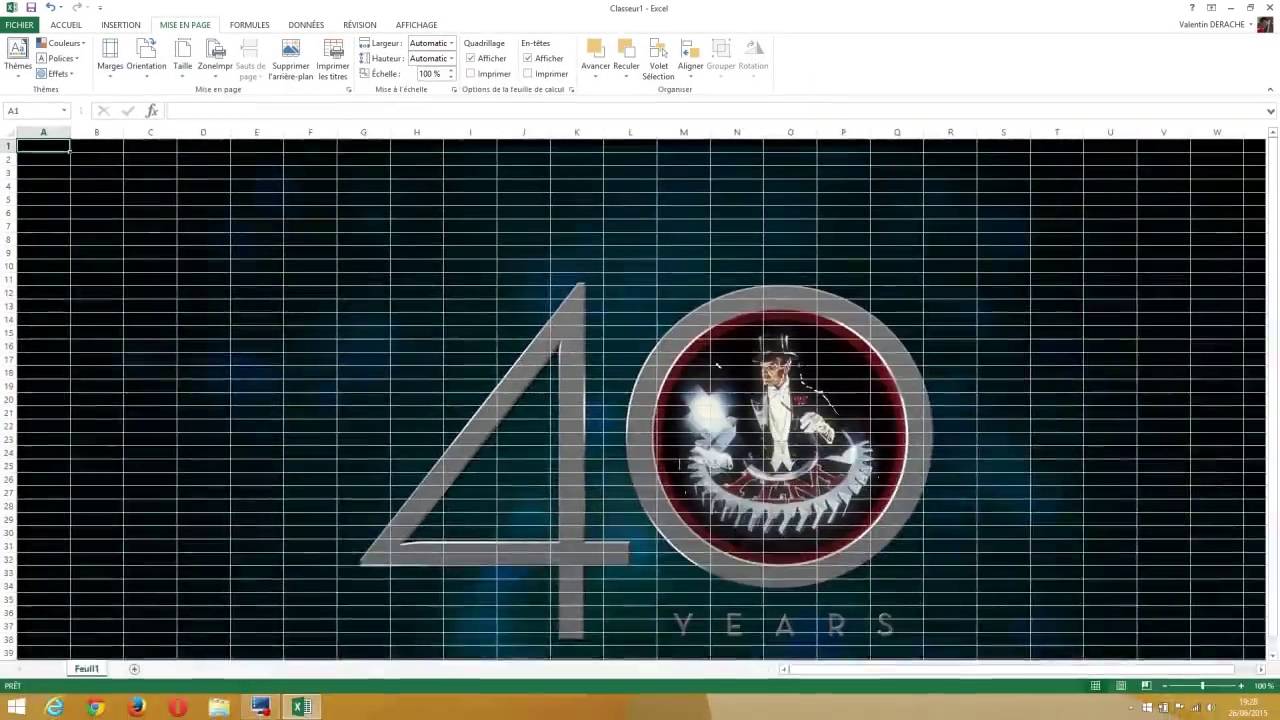Open Options de la feuille dialog launcher
The height and width of the screenshot is (720, 1280).
[x=571, y=90]
